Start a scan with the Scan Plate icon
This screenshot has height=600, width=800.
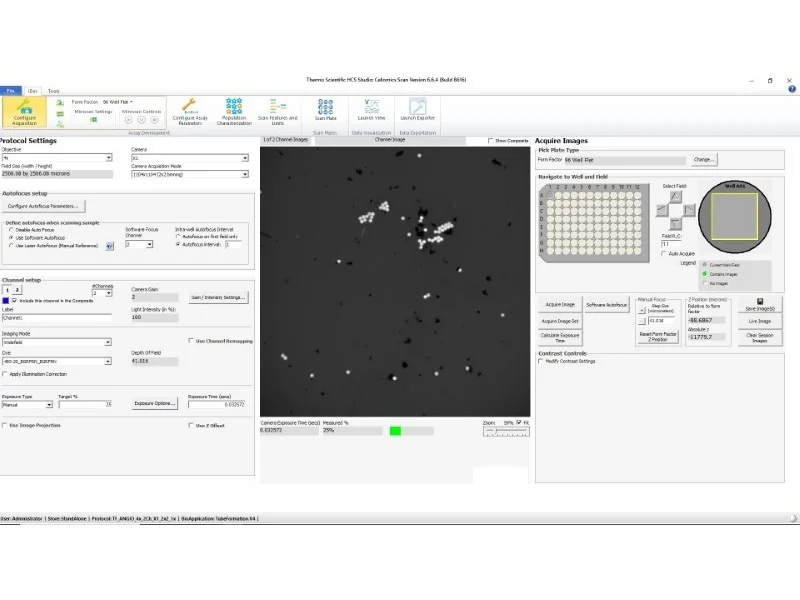pos(325,108)
